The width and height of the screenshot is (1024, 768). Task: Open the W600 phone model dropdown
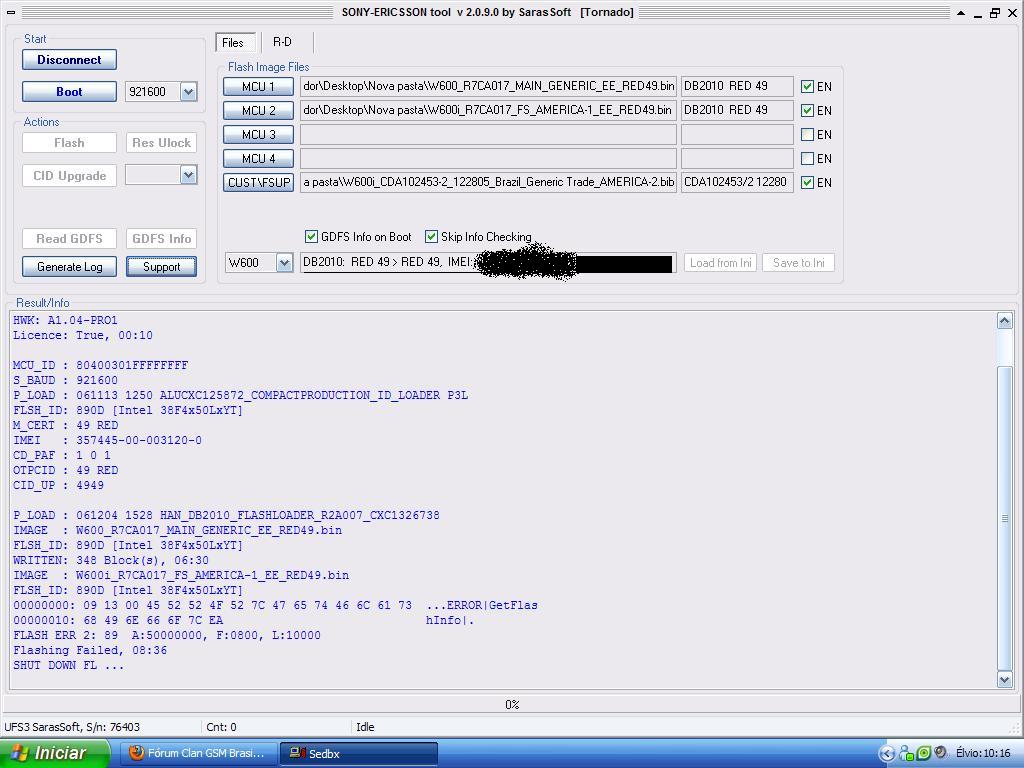284,263
